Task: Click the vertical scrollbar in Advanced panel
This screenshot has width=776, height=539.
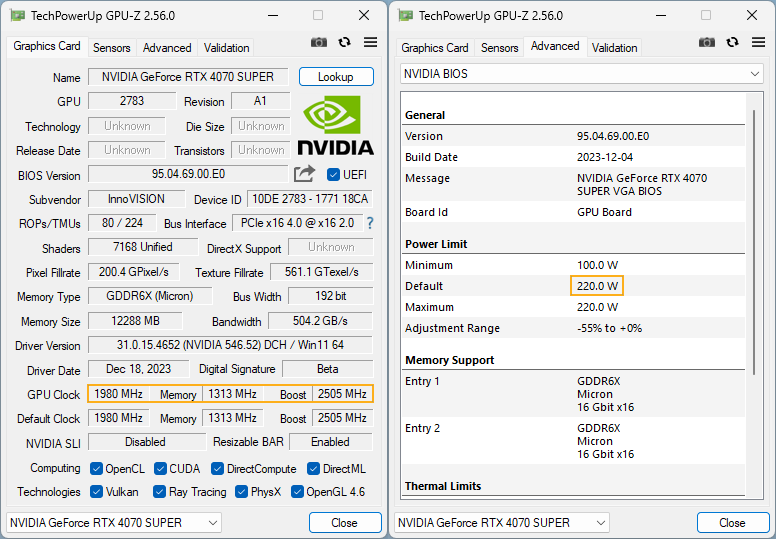Action: (754, 243)
